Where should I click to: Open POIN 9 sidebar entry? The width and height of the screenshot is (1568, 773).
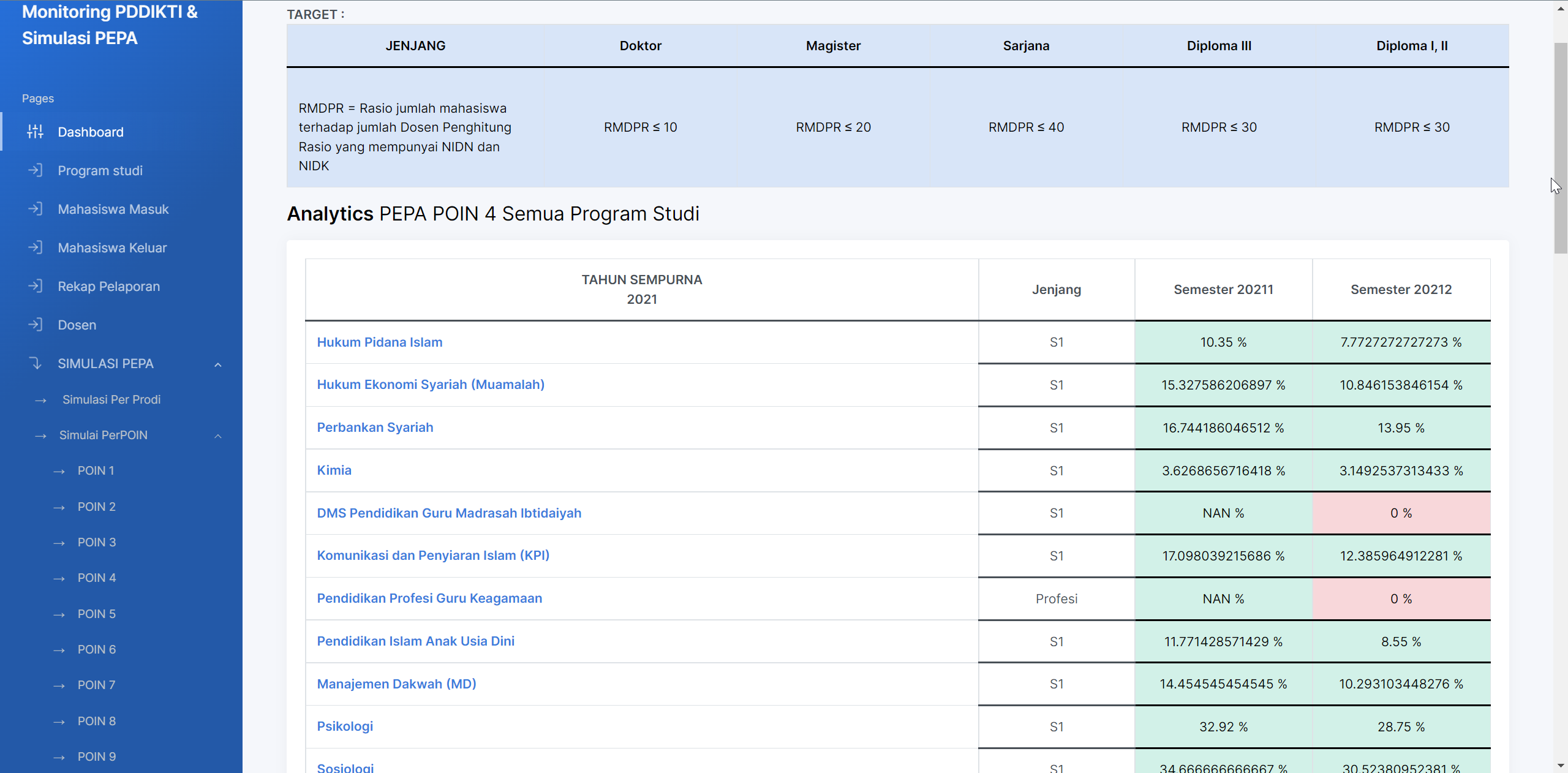(96, 756)
